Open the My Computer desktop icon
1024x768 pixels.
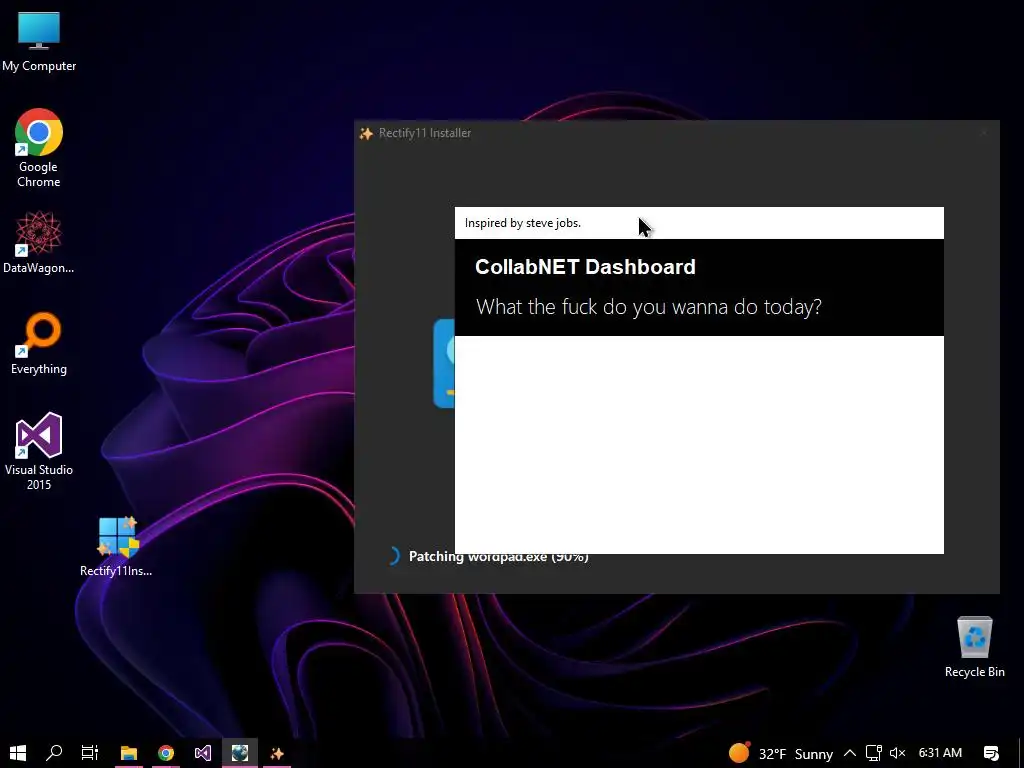(x=39, y=42)
